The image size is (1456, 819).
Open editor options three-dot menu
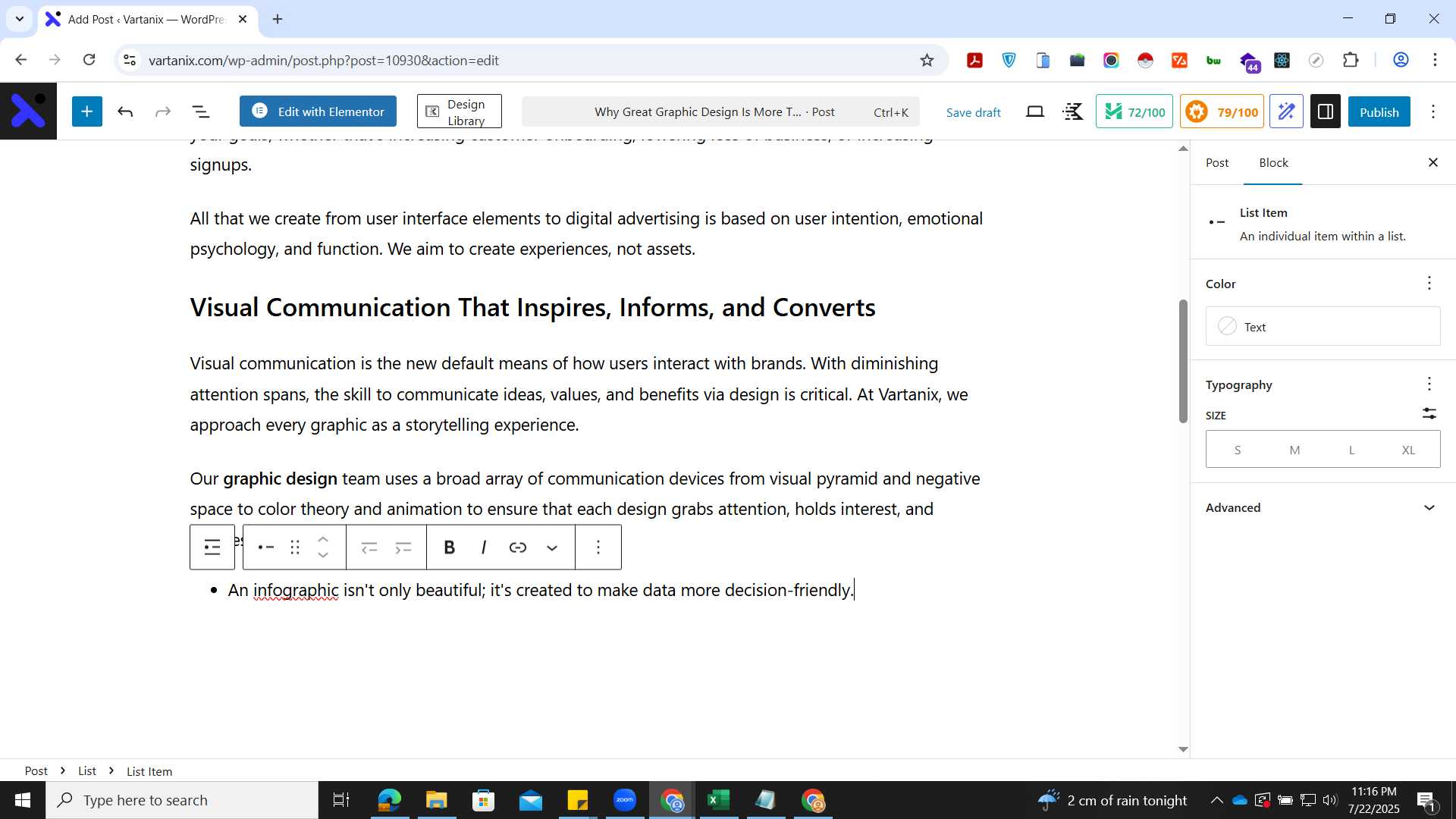point(1433,112)
